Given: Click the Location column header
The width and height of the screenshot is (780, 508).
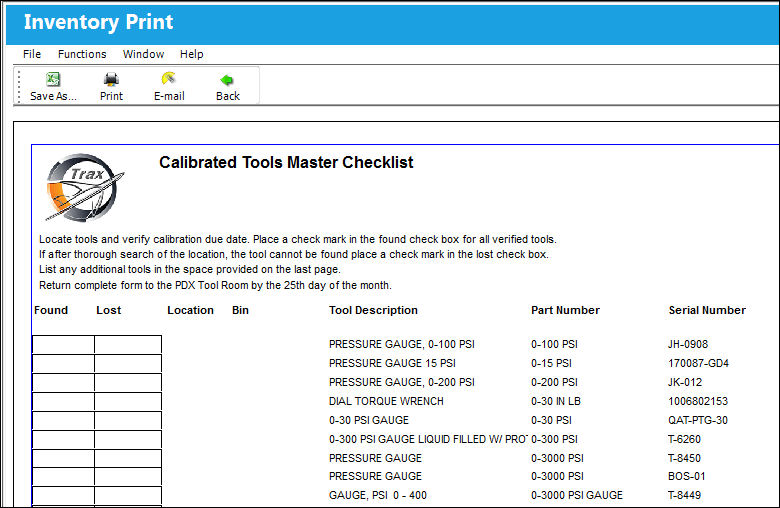Looking at the screenshot, I should point(190,310).
